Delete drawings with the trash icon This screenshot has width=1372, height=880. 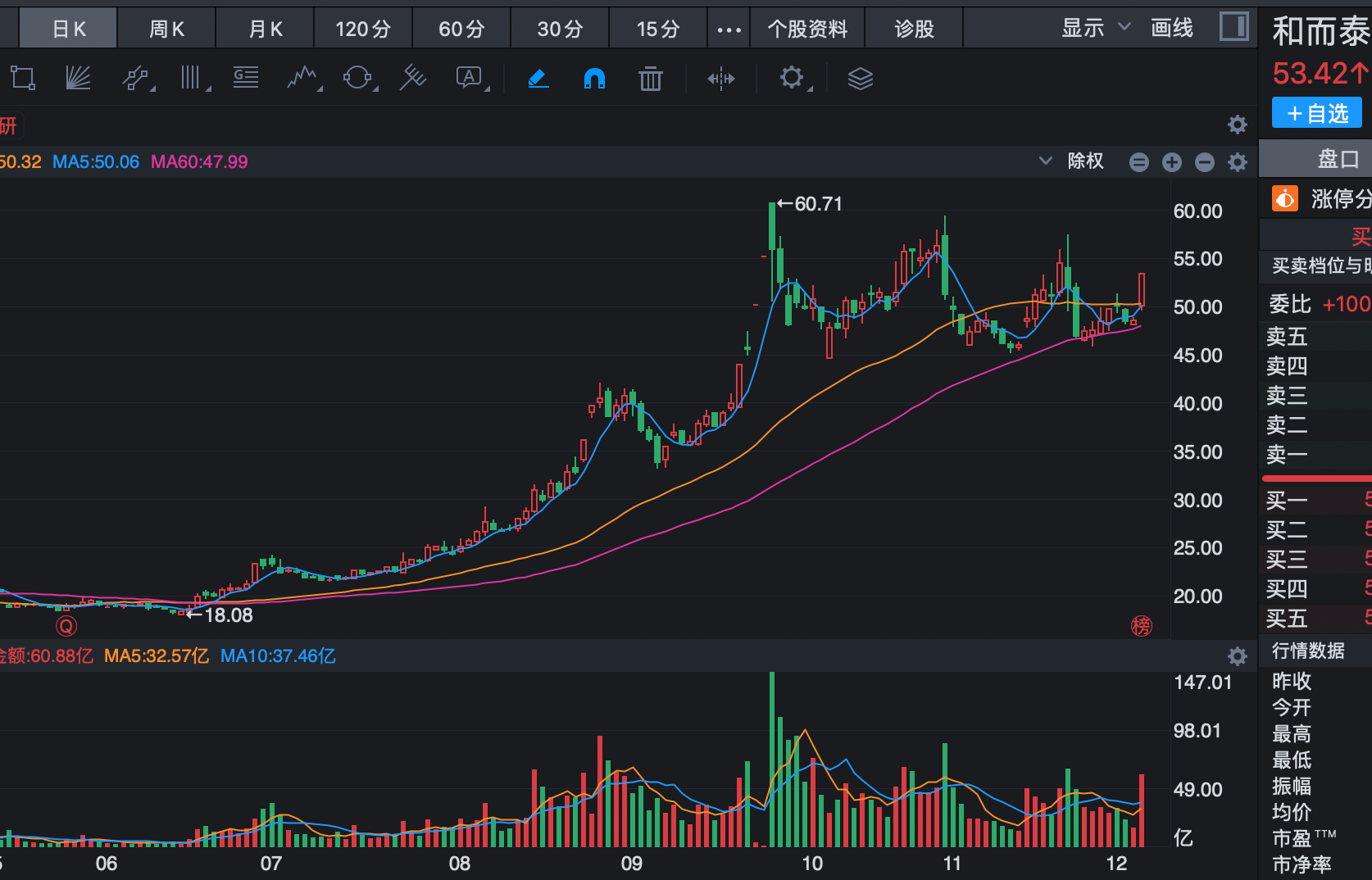click(651, 79)
